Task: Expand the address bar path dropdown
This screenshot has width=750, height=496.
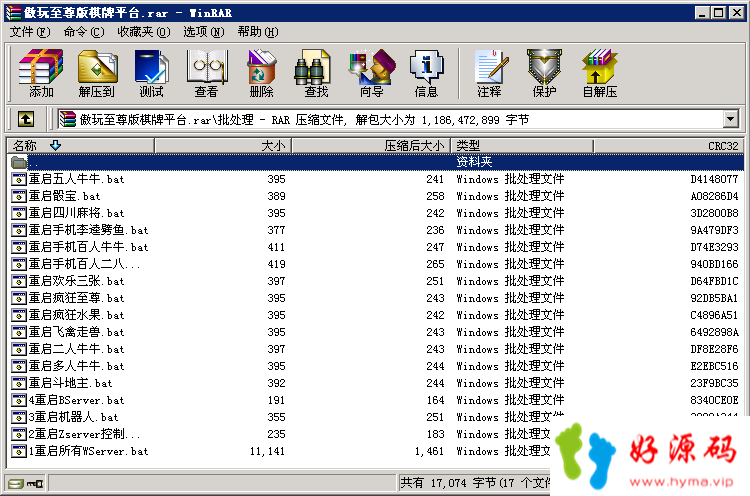Action: click(730, 119)
